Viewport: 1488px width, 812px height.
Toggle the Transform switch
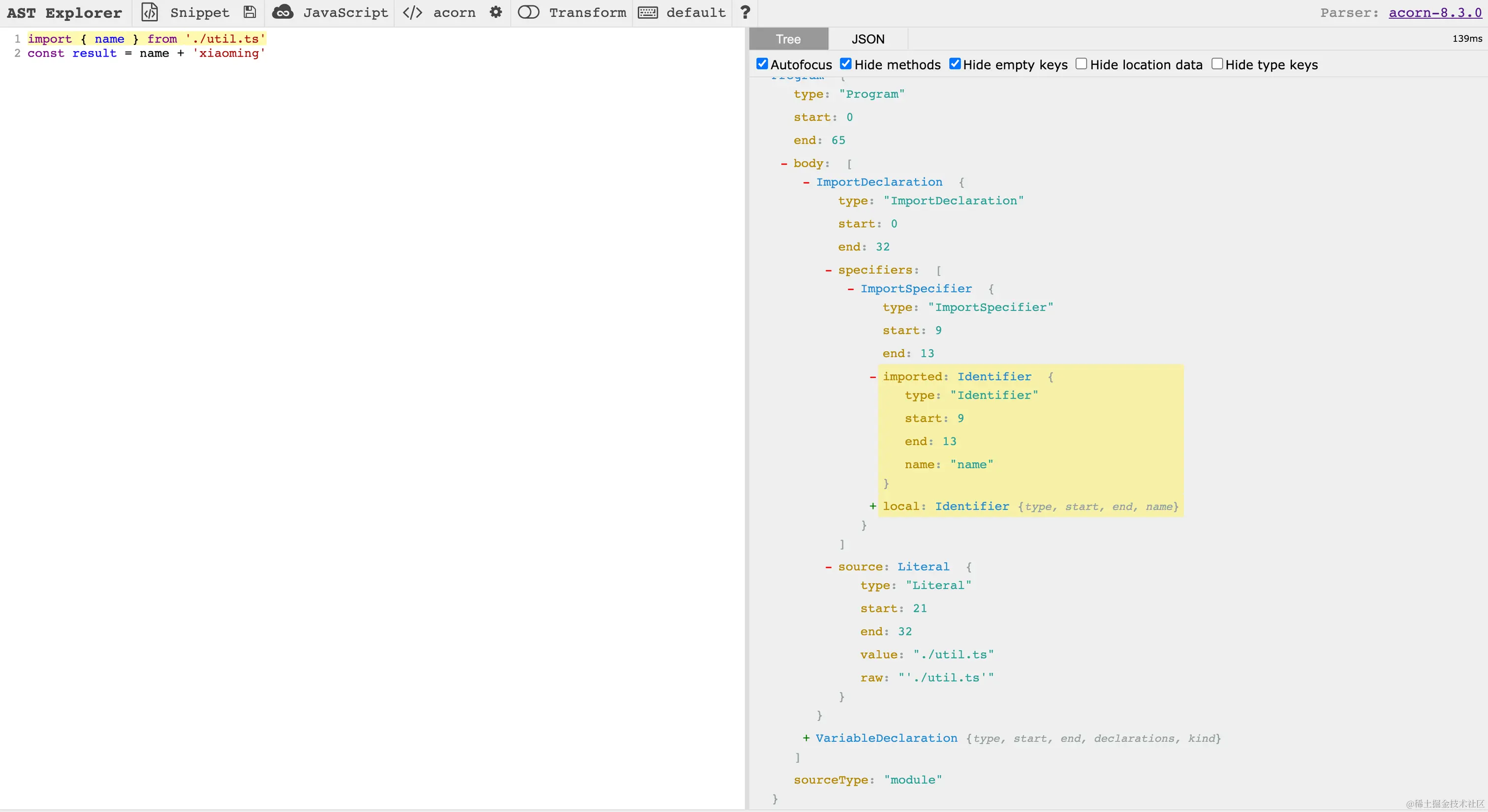[x=528, y=12]
